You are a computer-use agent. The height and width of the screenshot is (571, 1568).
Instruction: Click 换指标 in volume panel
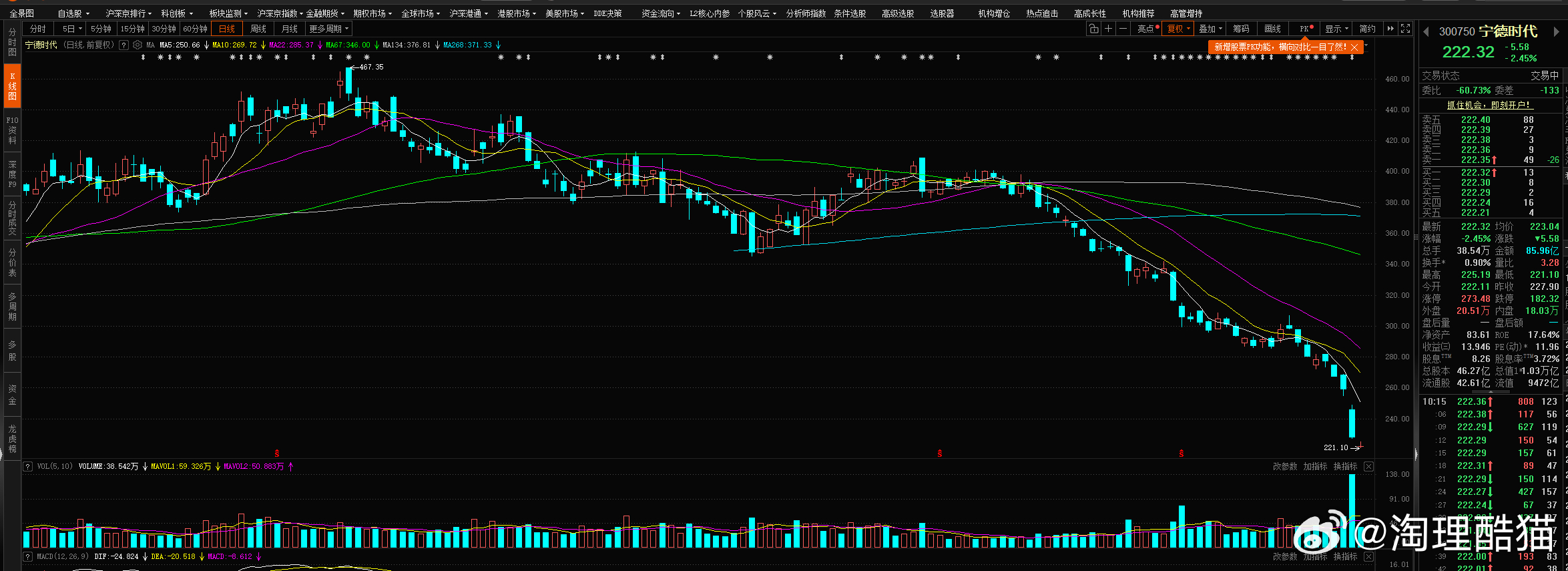(1345, 466)
